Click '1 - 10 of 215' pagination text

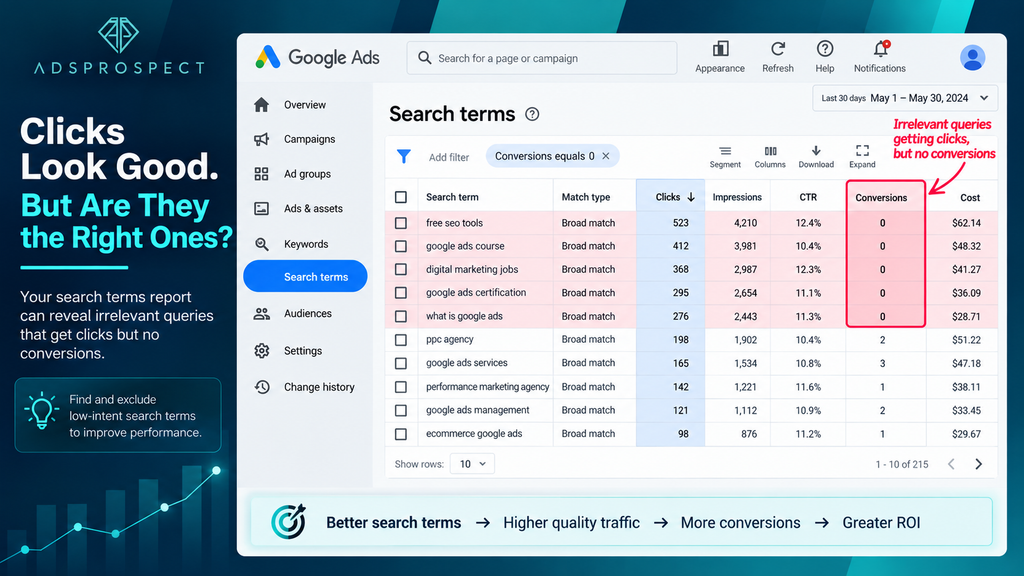coord(902,464)
